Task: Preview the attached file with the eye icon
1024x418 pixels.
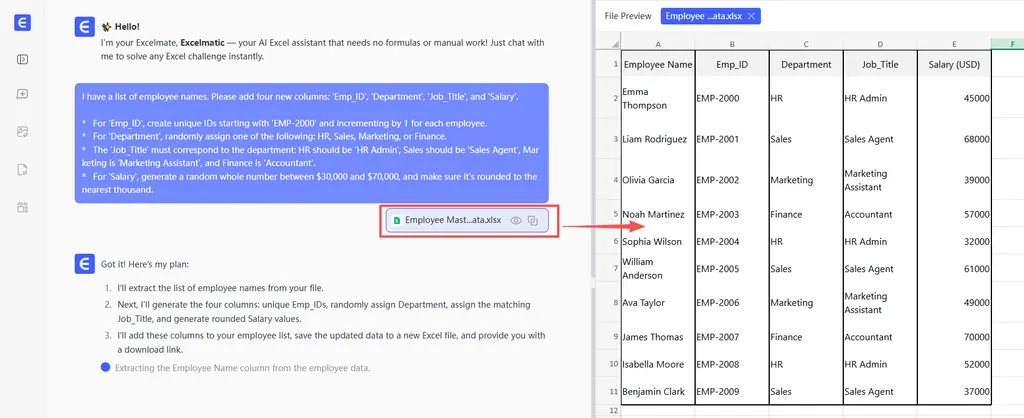Action: (x=516, y=220)
